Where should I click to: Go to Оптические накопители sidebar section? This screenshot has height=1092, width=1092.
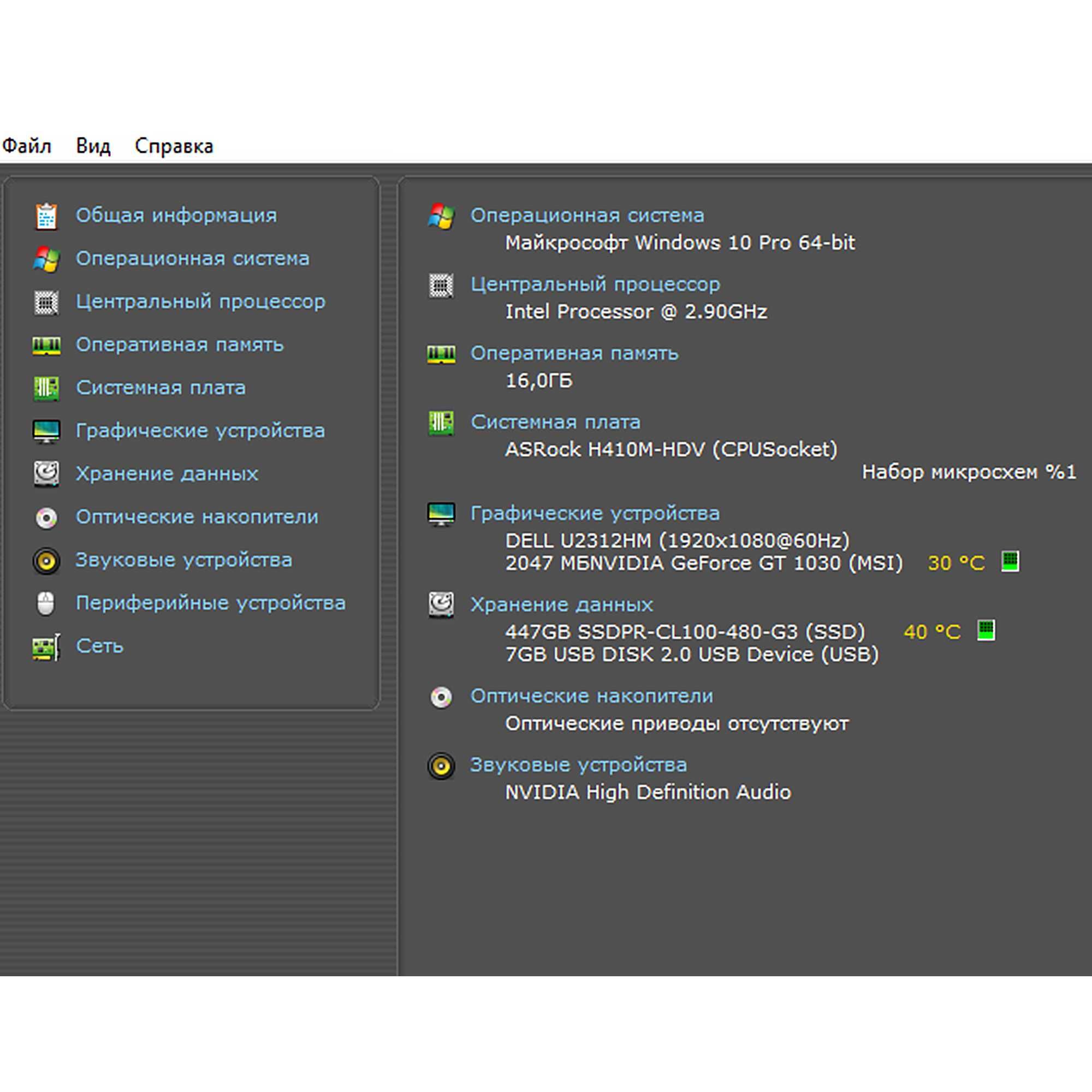coord(197,517)
